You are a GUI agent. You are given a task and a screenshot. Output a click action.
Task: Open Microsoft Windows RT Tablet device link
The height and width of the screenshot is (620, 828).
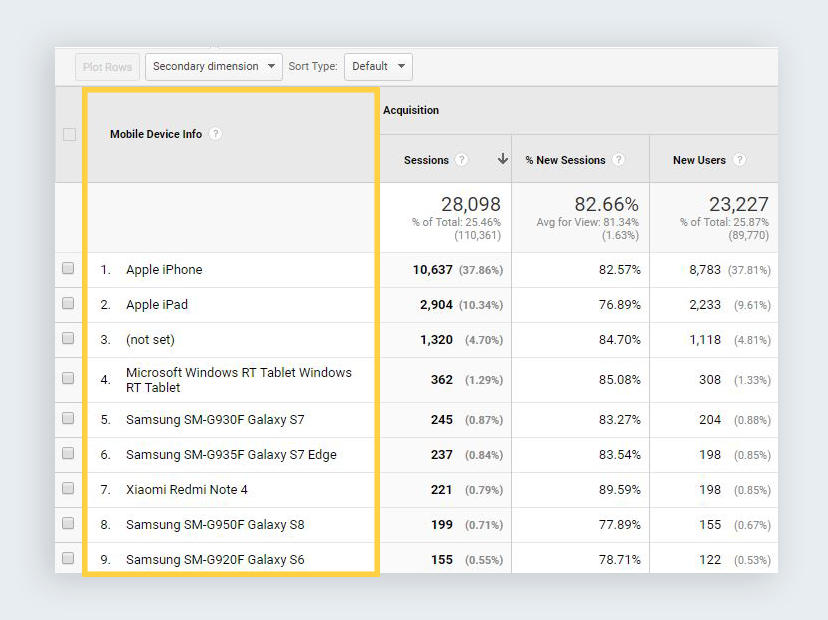coord(239,380)
